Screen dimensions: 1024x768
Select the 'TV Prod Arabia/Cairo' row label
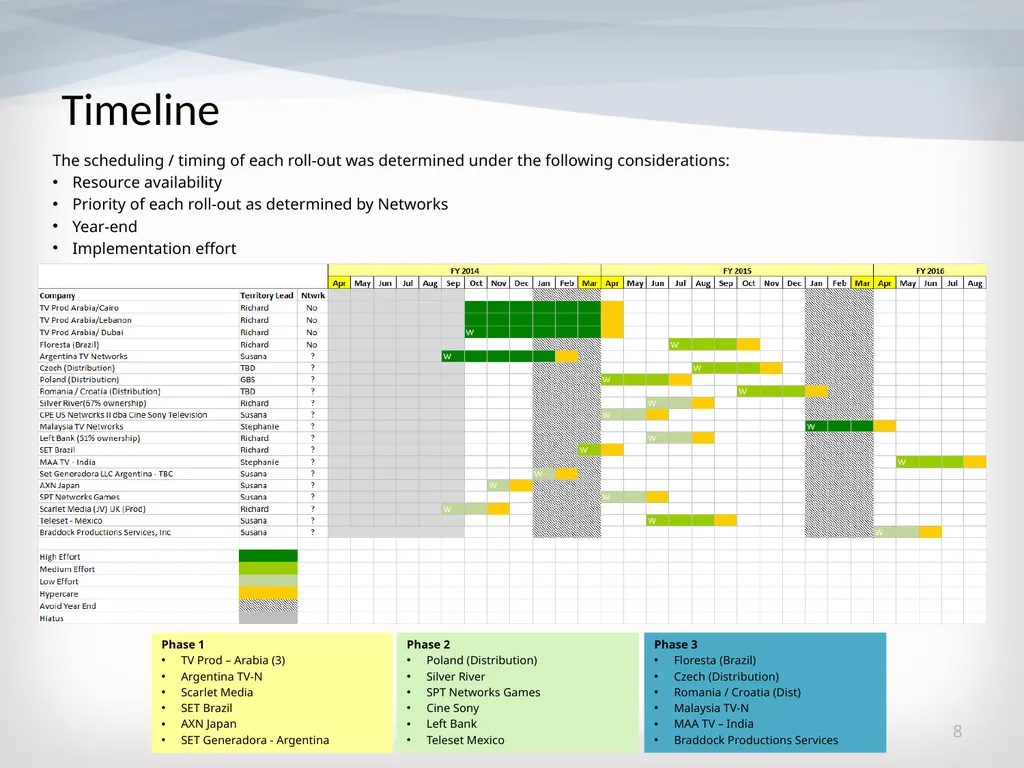79,308
